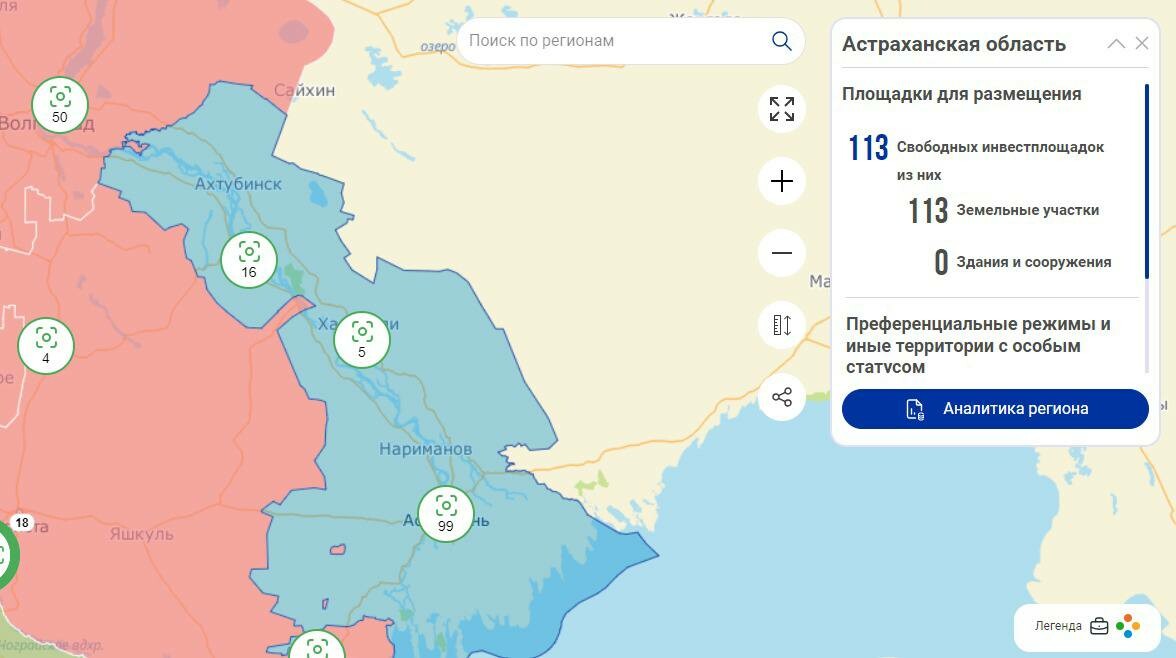Open the share map option
1176x658 pixels.
(782, 397)
